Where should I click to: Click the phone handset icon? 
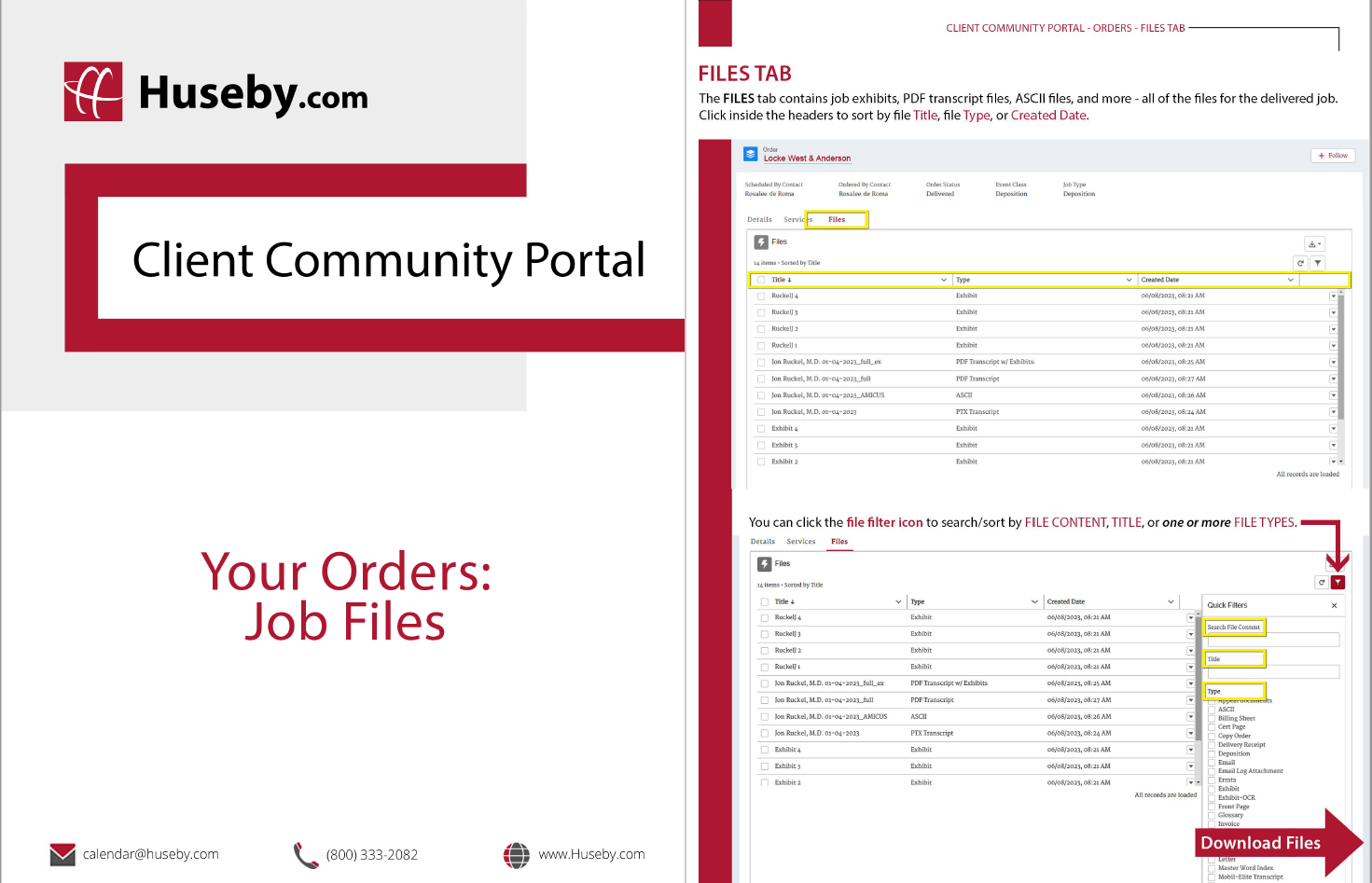pyautogui.click(x=306, y=855)
